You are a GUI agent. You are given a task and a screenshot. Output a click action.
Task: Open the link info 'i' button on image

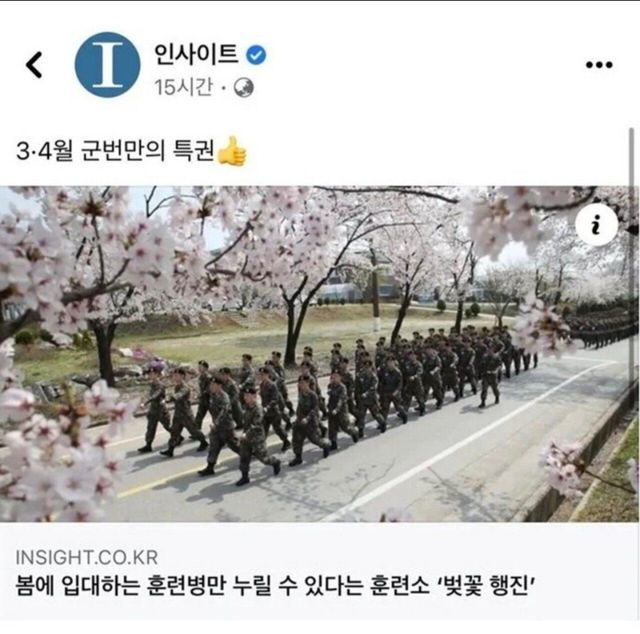596,224
